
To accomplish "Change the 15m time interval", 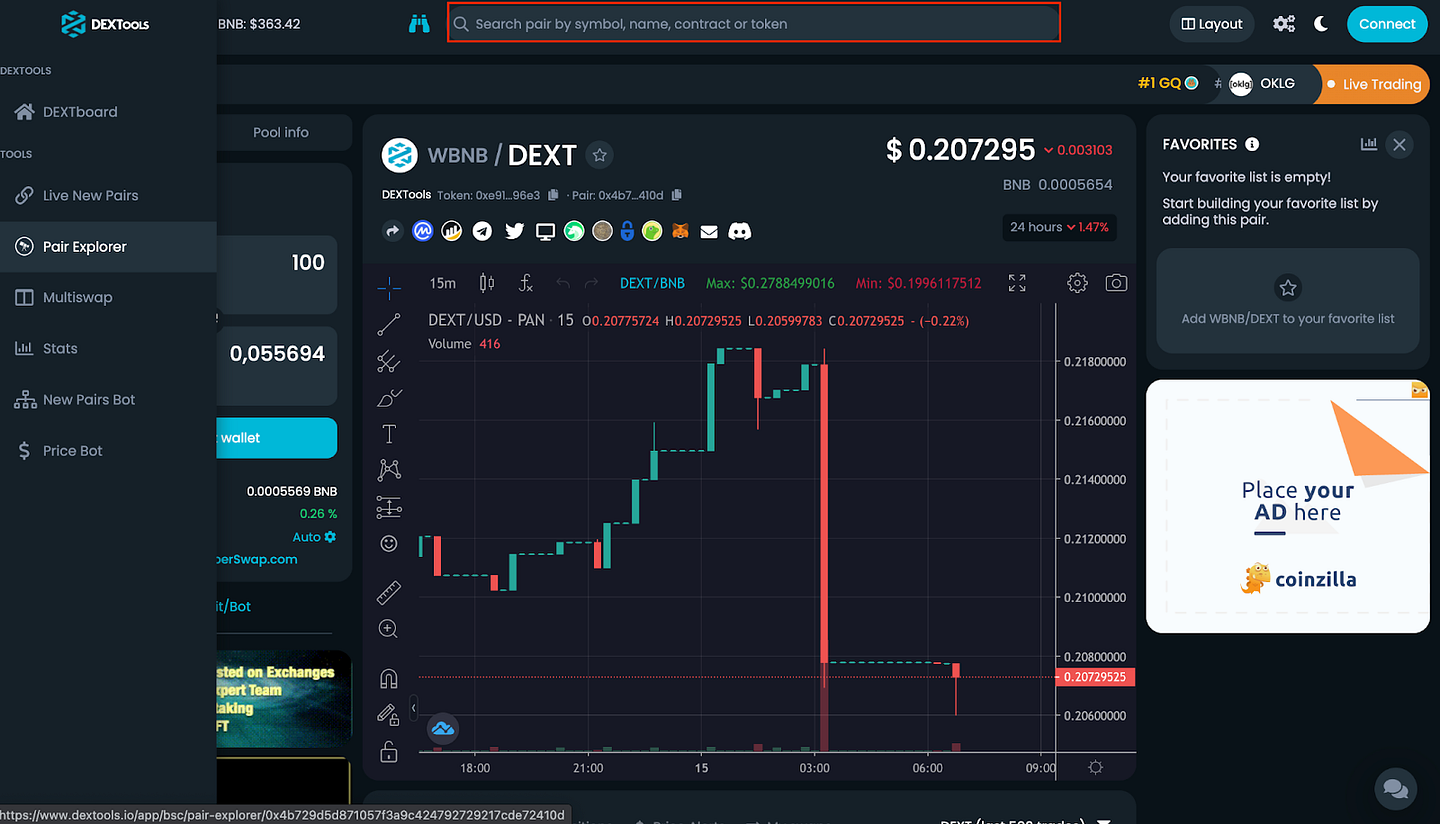I will (443, 283).
